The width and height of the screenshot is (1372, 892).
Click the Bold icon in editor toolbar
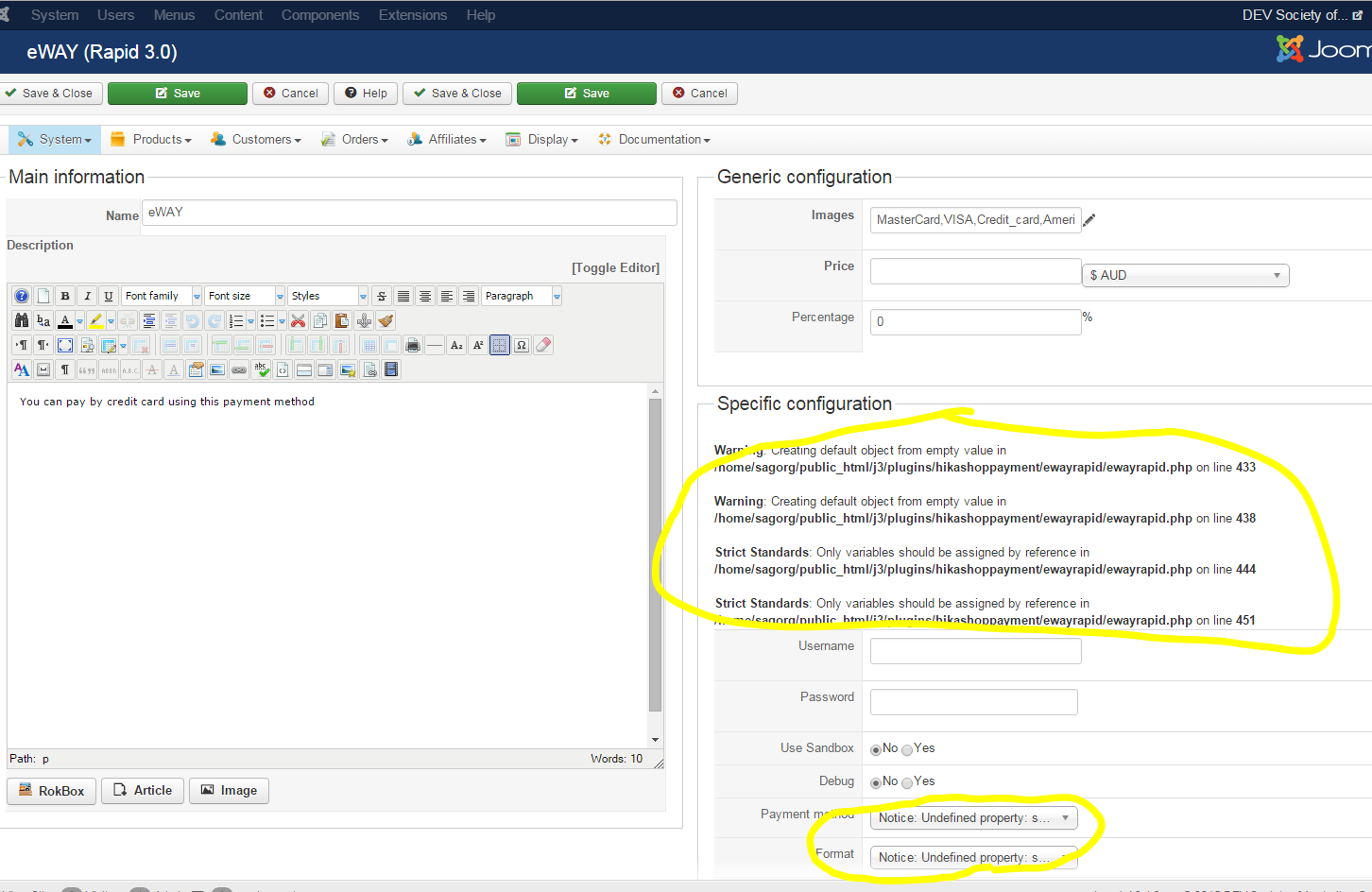tap(65, 296)
